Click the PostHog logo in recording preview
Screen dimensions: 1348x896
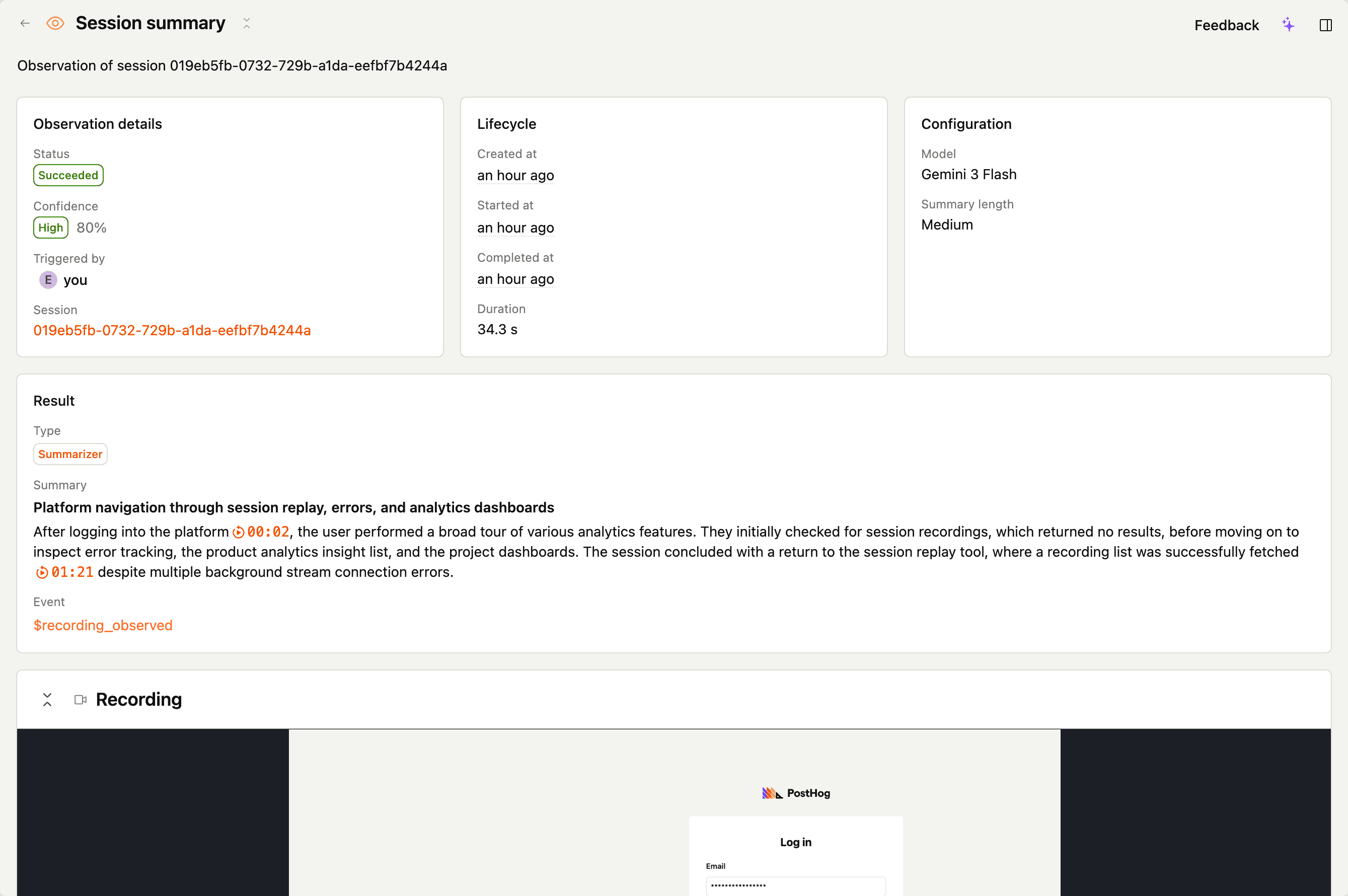796,793
